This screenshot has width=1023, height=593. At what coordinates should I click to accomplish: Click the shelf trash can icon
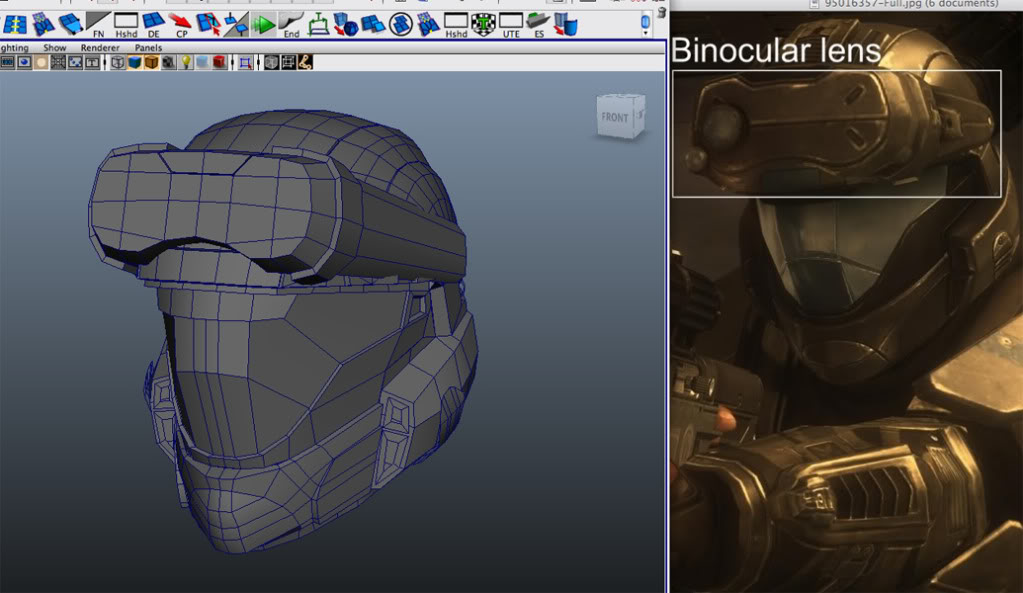pos(662,12)
